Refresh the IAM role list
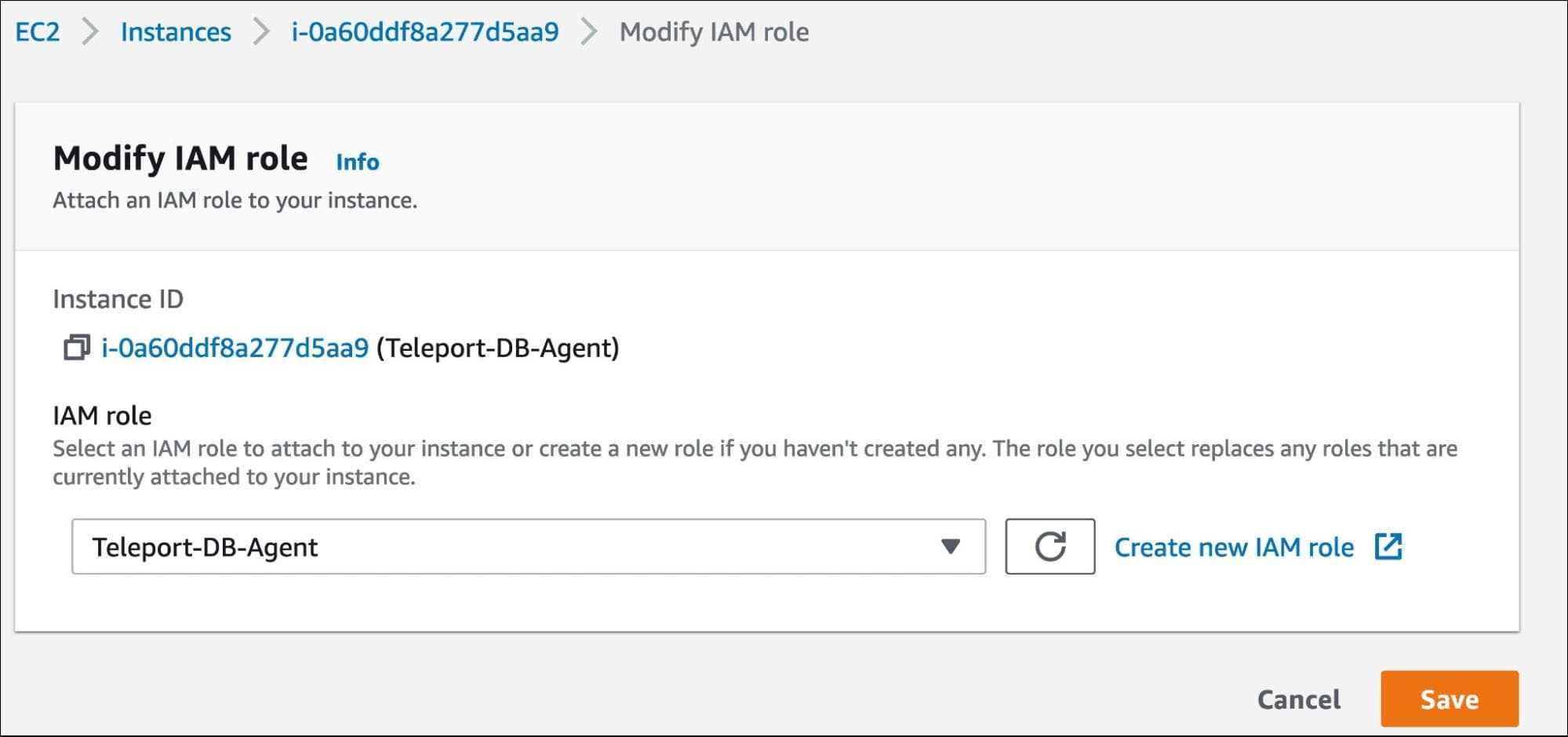This screenshot has height=737, width=1568. pyautogui.click(x=1050, y=546)
